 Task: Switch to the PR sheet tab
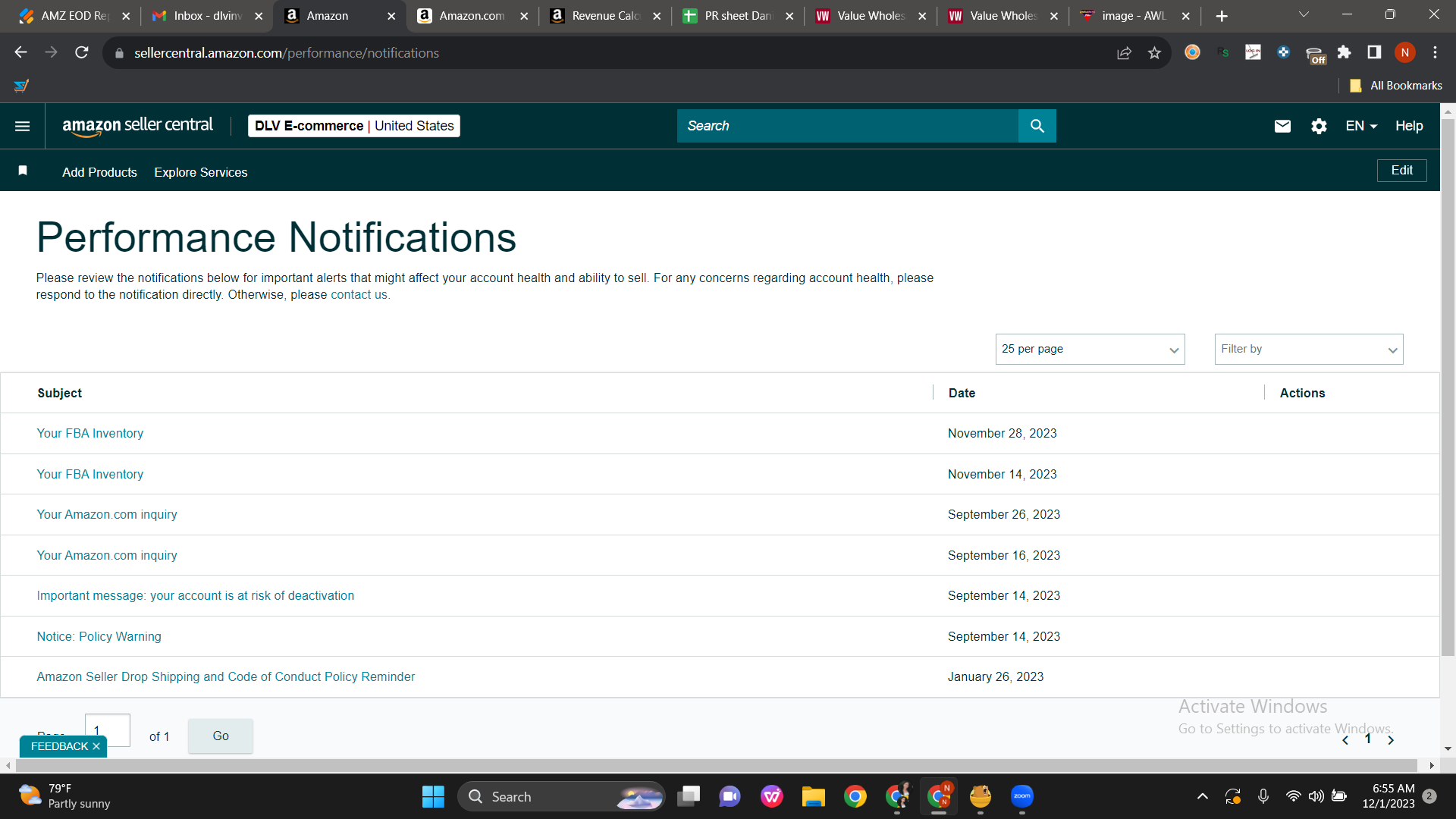pyautogui.click(x=737, y=16)
